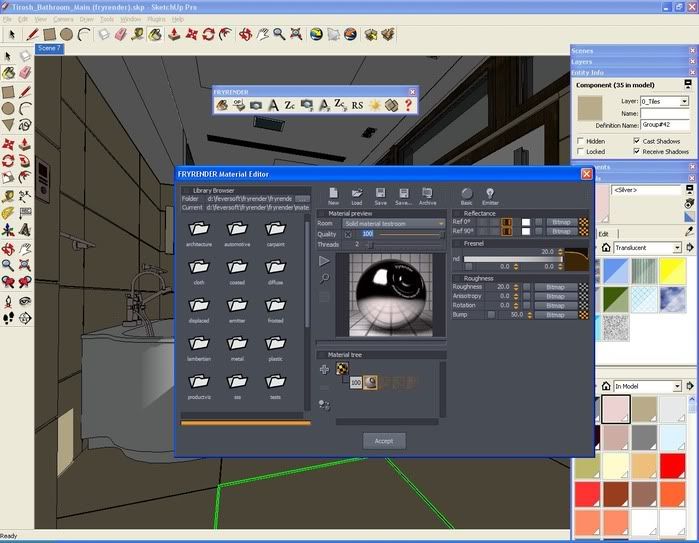Click the Accept button
699x543 pixels.
point(384,440)
